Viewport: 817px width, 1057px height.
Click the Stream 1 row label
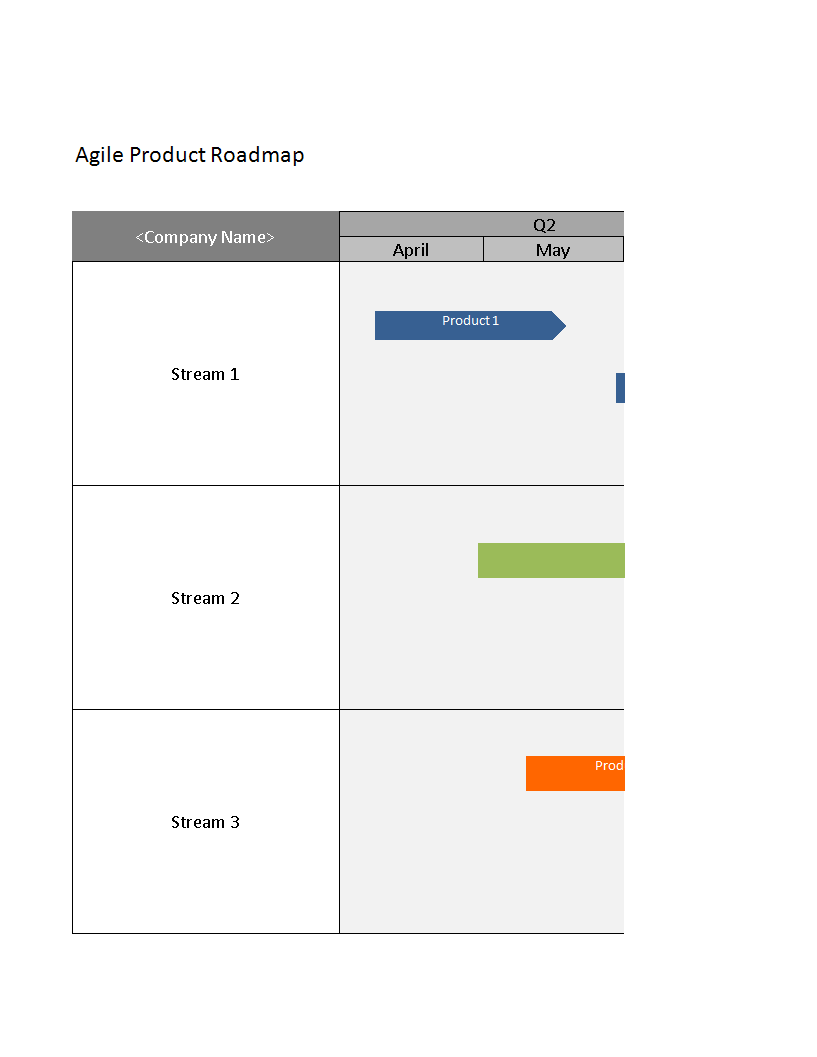coord(205,374)
